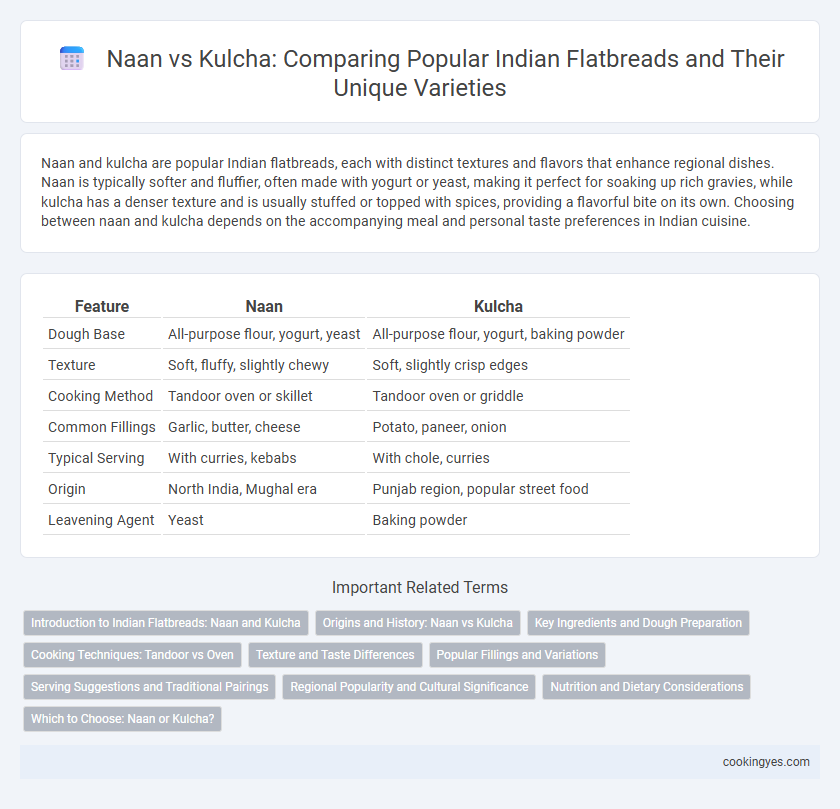Click Serving Suggestions and Traditional Pairings
The image size is (840, 809).
click(149, 687)
